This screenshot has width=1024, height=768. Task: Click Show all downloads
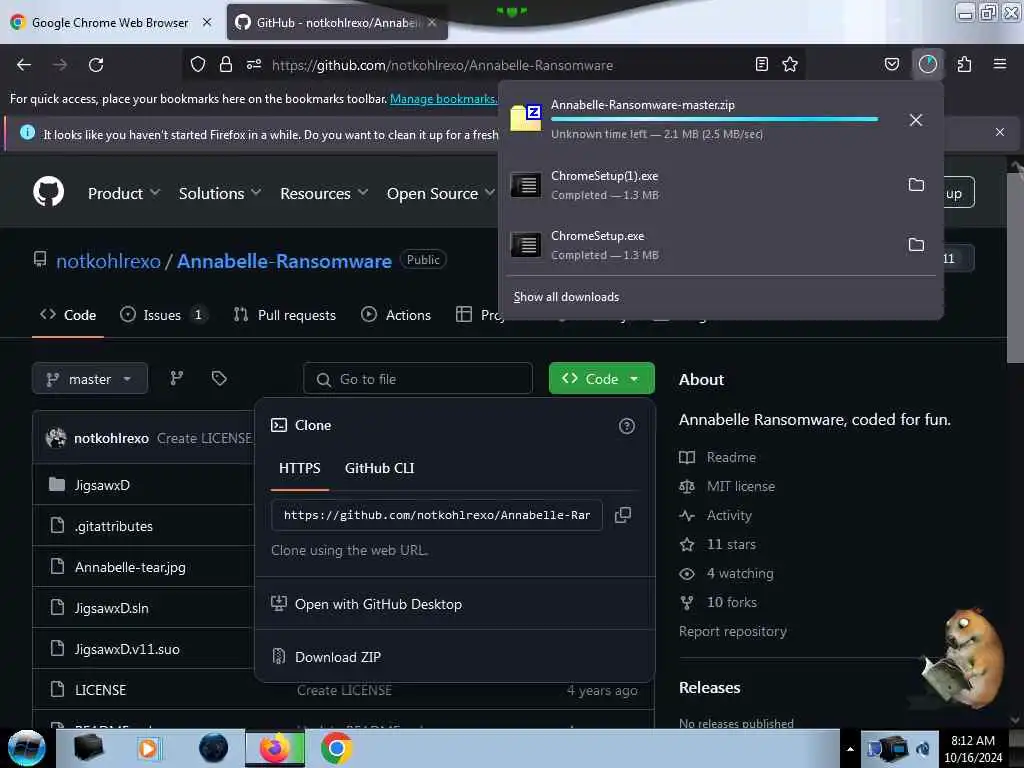(x=566, y=297)
